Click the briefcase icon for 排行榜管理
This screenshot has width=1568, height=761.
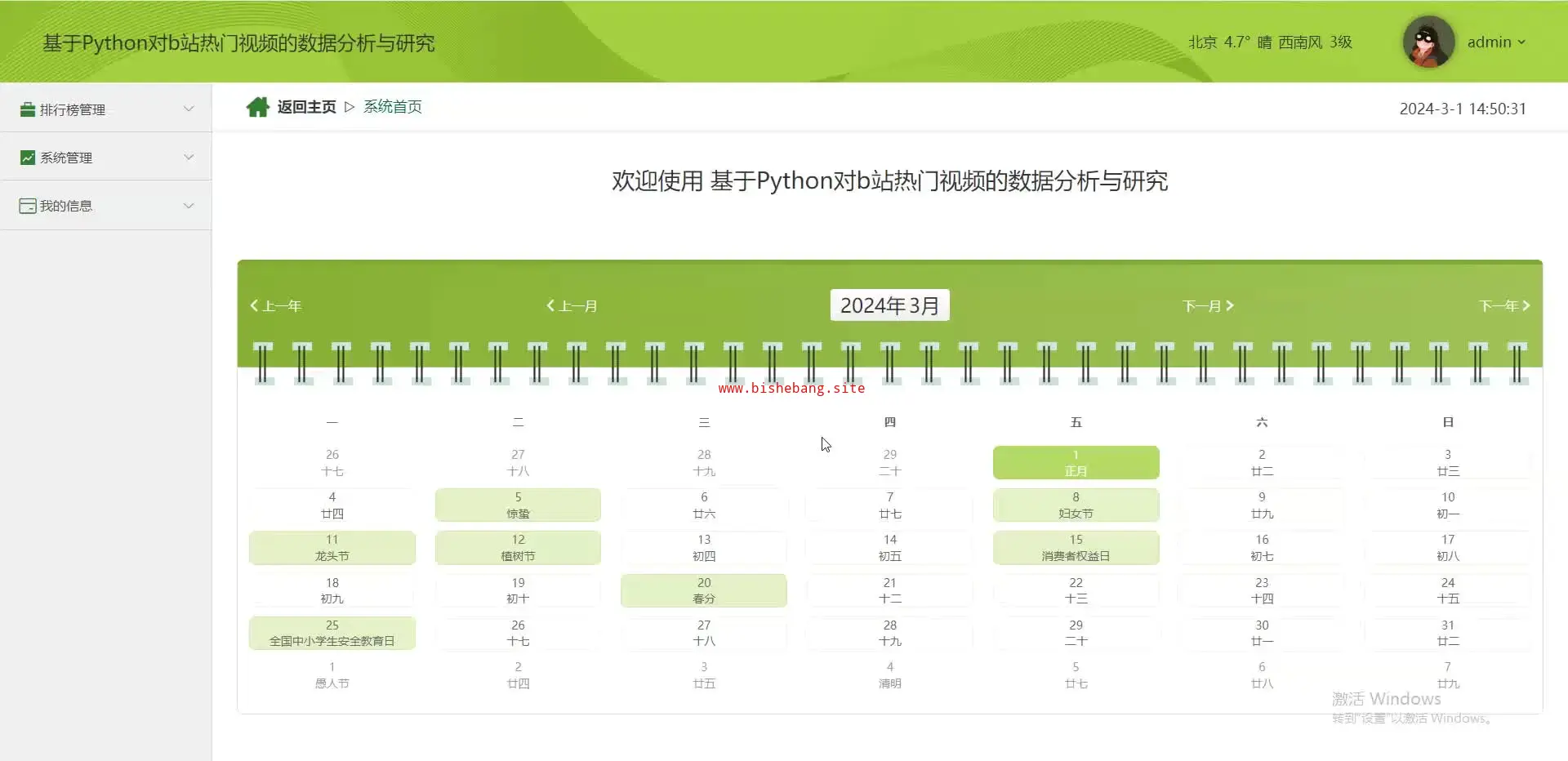click(x=28, y=109)
